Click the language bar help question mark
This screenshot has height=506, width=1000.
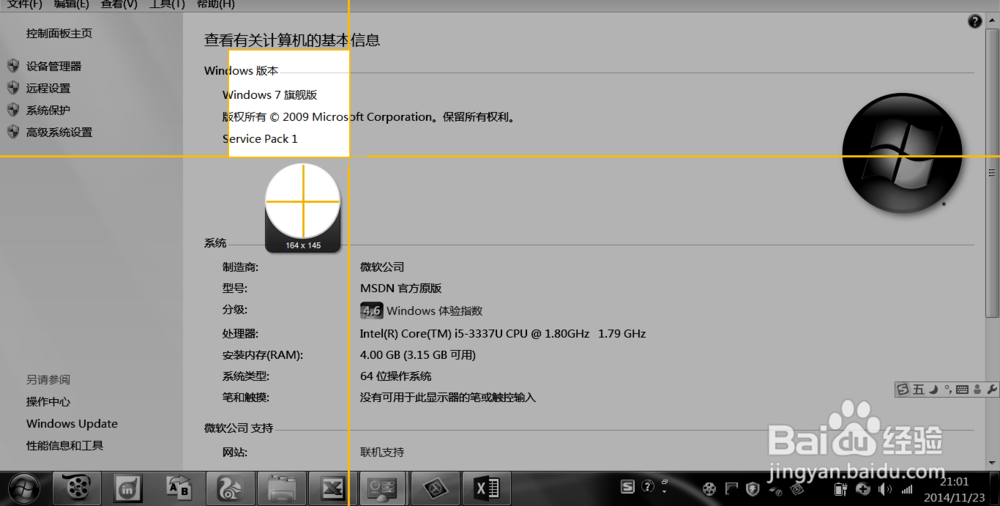647,487
